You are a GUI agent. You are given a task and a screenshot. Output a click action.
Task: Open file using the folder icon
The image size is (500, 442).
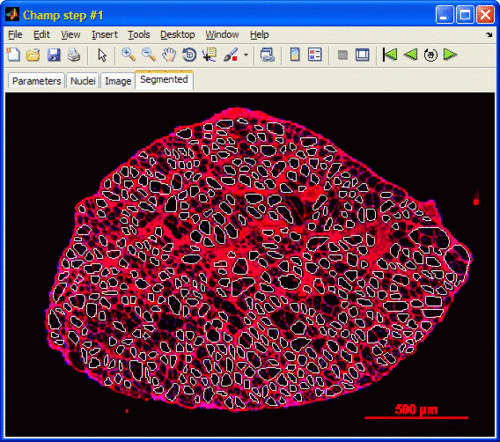(x=33, y=54)
